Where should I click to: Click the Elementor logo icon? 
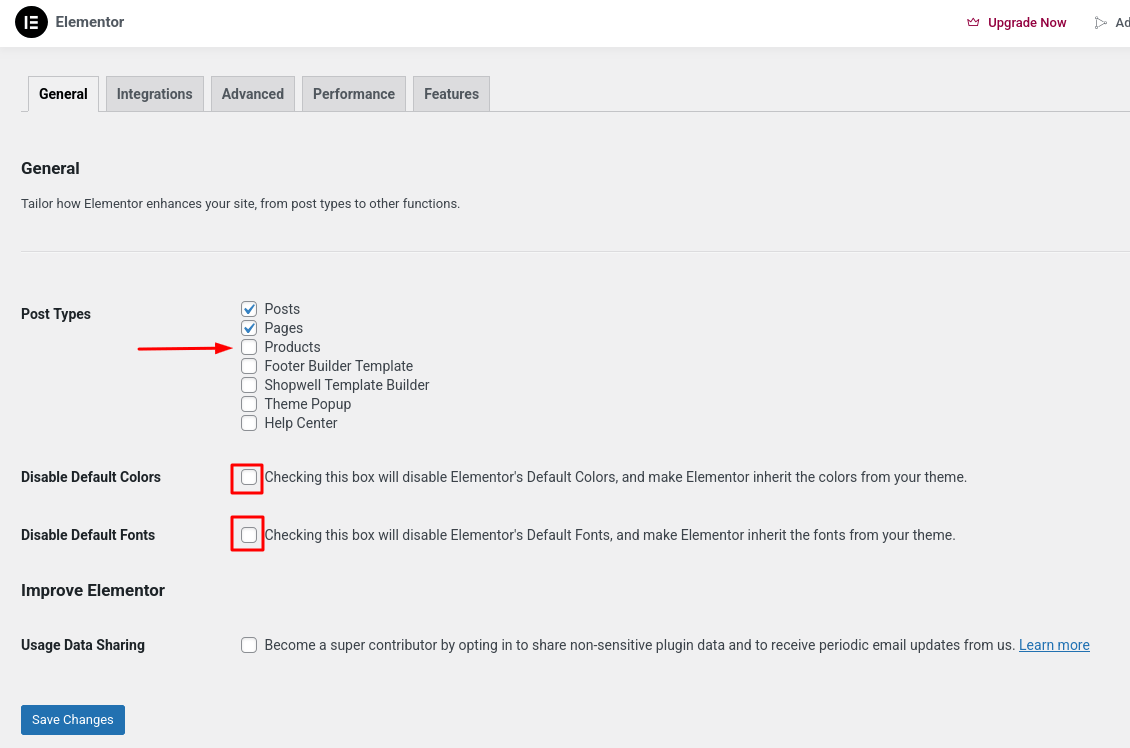click(31, 22)
